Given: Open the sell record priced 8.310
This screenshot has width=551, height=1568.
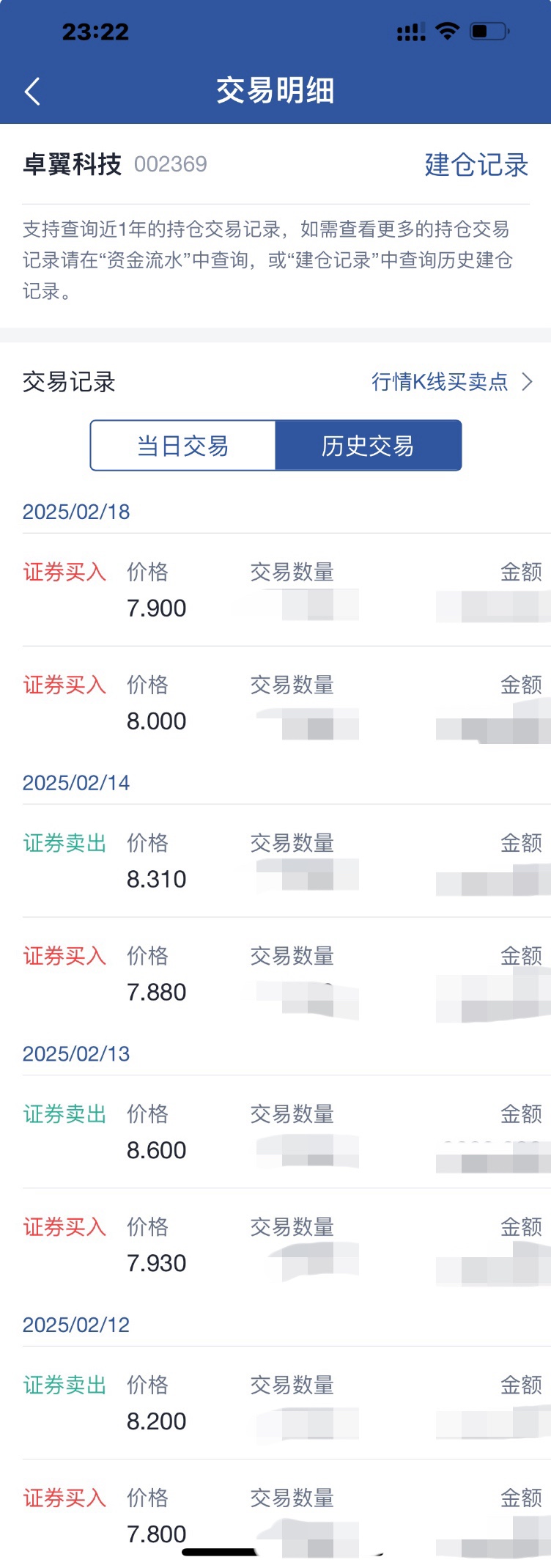Looking at the screenshot, I should pos(286,861).
